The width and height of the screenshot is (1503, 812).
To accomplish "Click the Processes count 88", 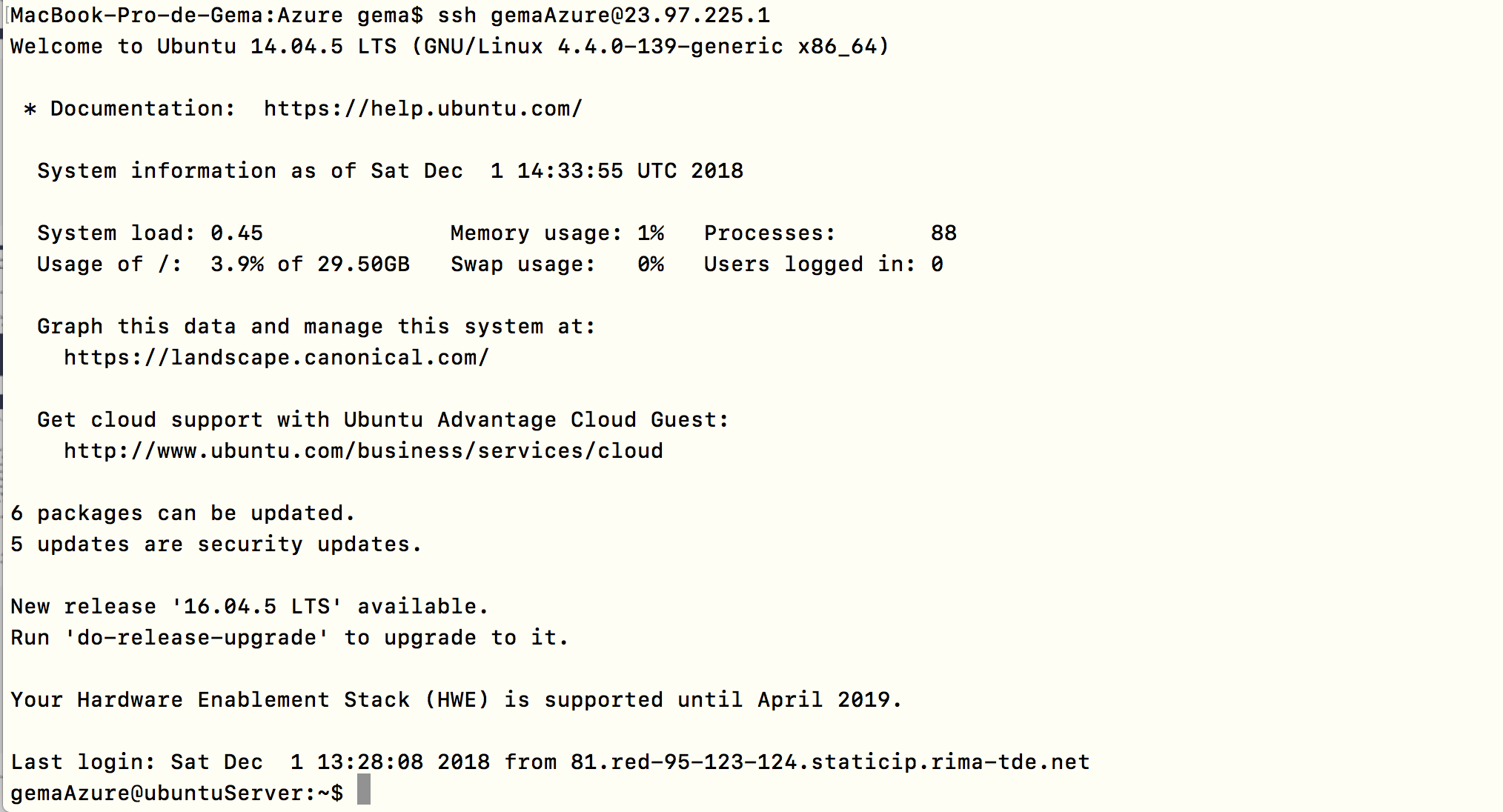I will coord(943,233).
